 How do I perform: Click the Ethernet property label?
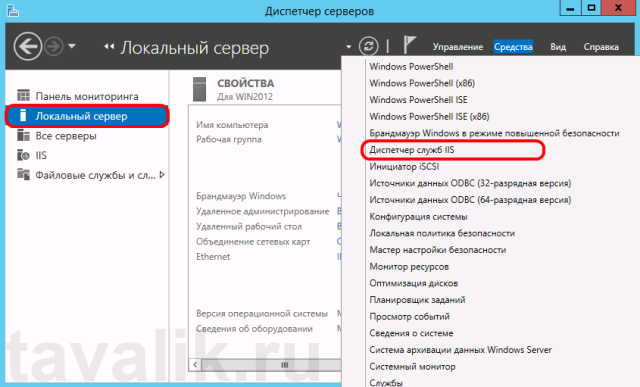pos(213,257)
